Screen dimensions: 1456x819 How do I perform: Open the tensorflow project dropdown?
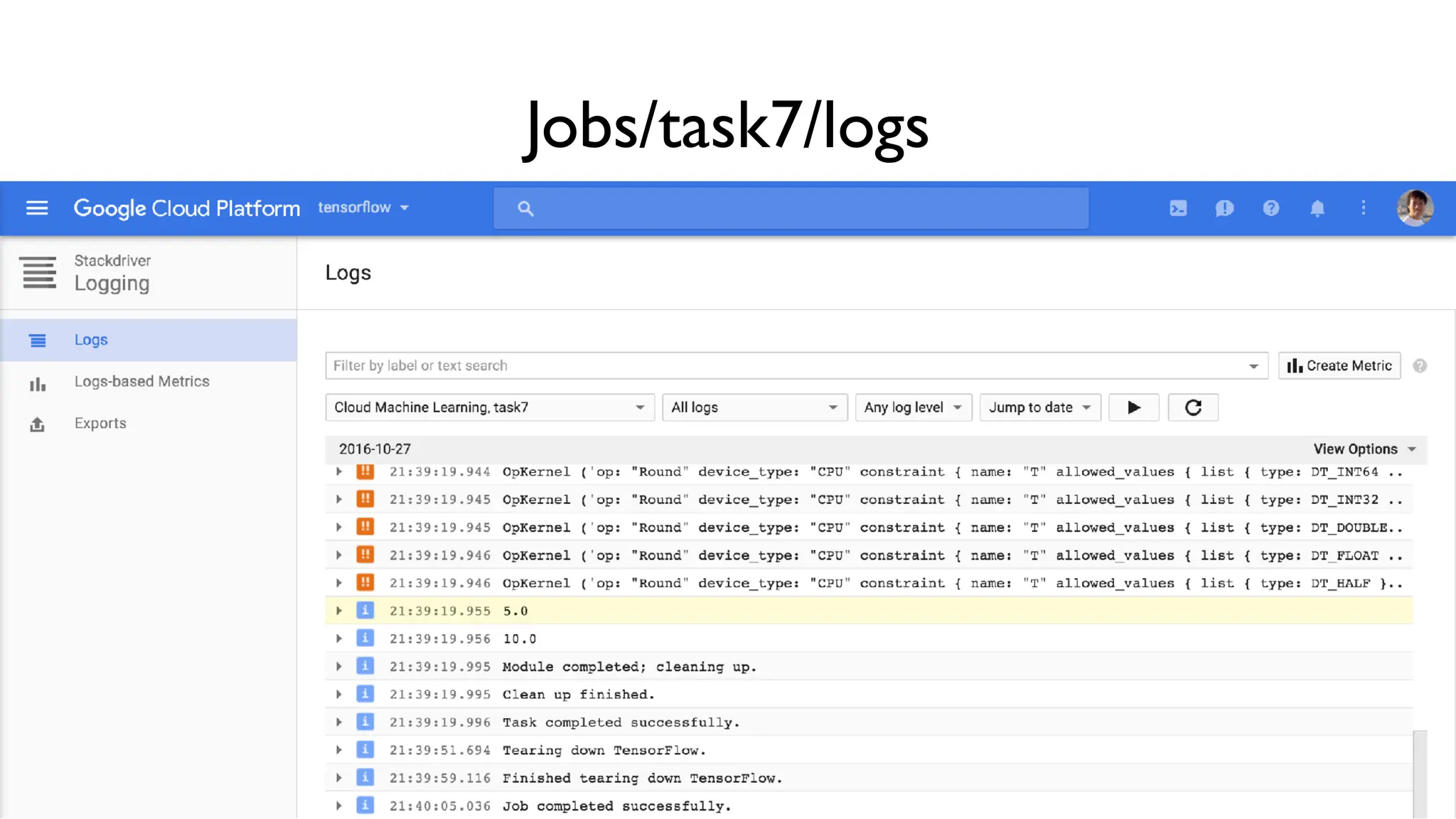click(363, 208)
